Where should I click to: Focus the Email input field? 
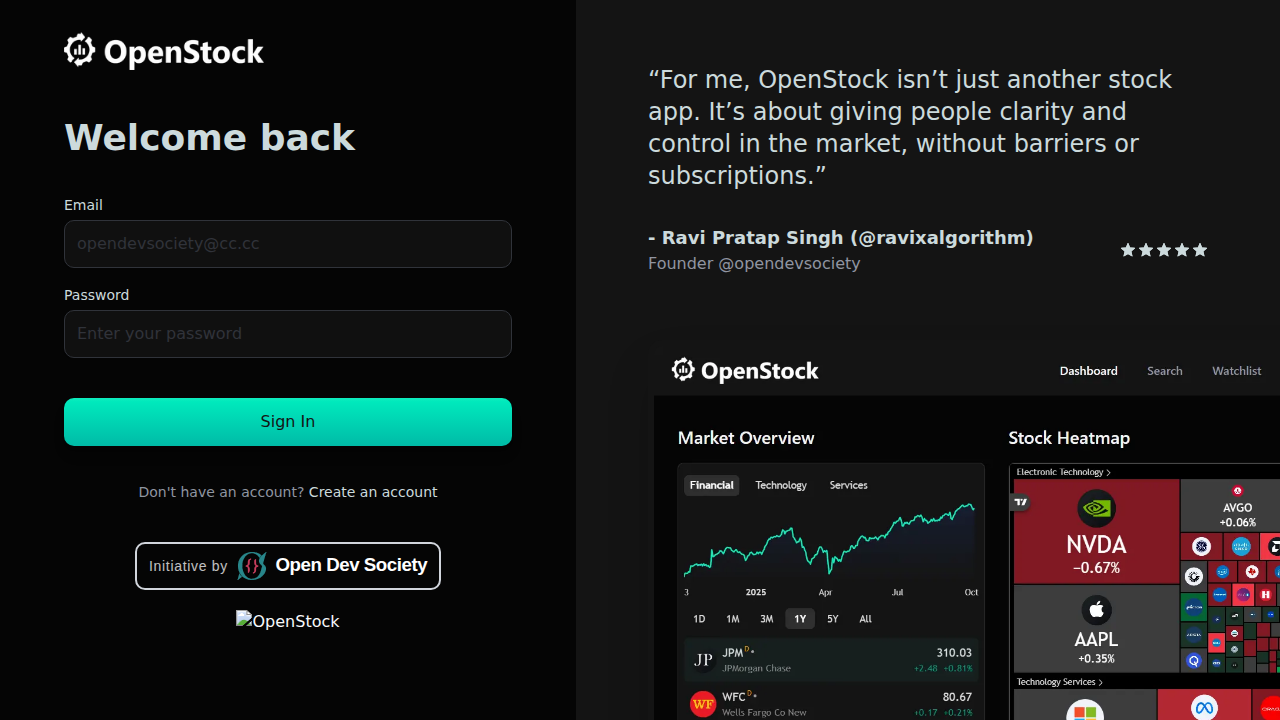pos(288,244)
